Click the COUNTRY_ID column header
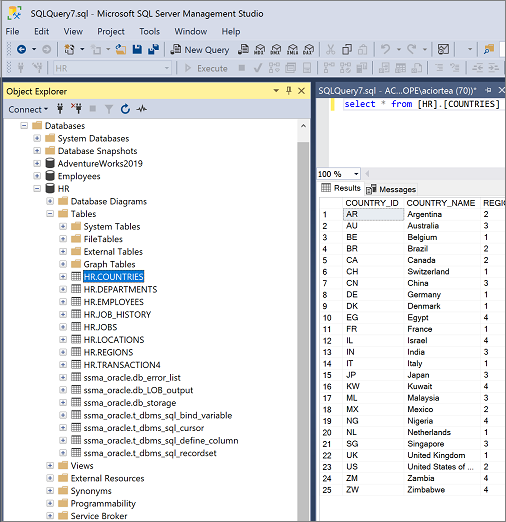This screenshot has height=522, width=506. pyautogui.click(x=372, y=203)
